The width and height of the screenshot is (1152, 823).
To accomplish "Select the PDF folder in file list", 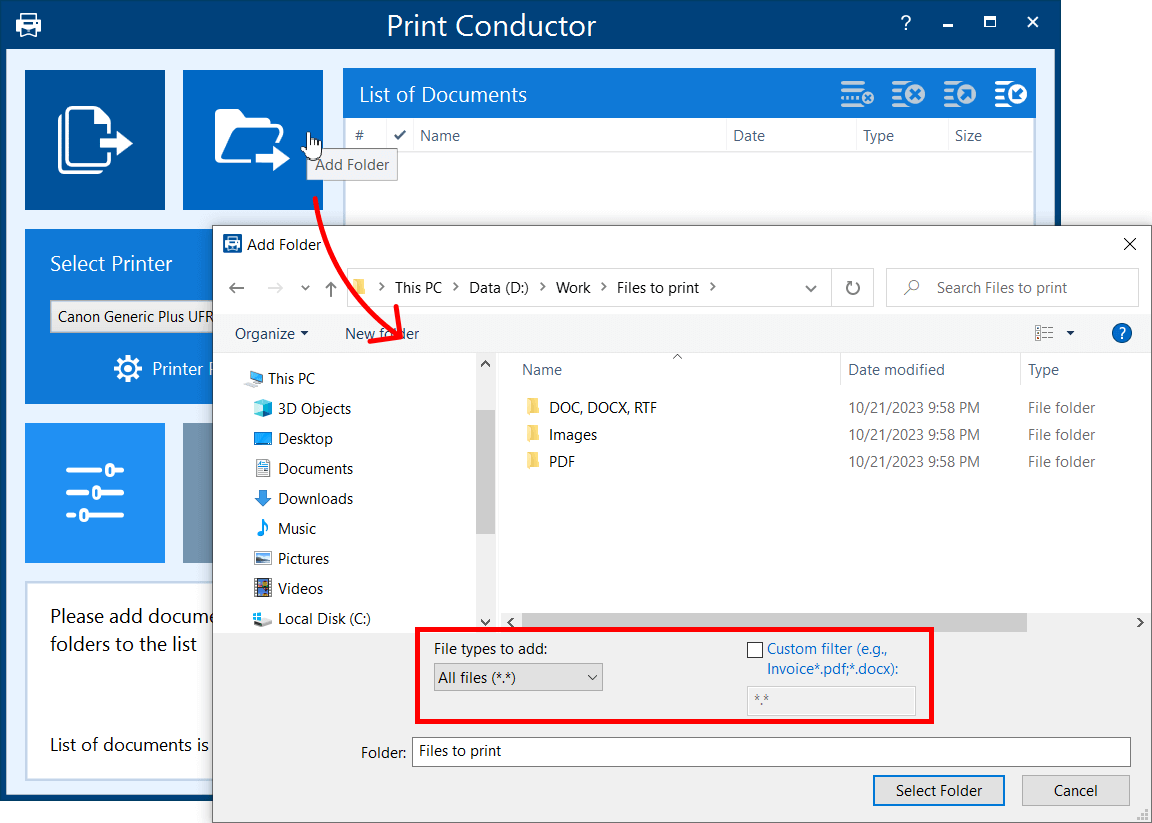I will click(x=561, y=462).
